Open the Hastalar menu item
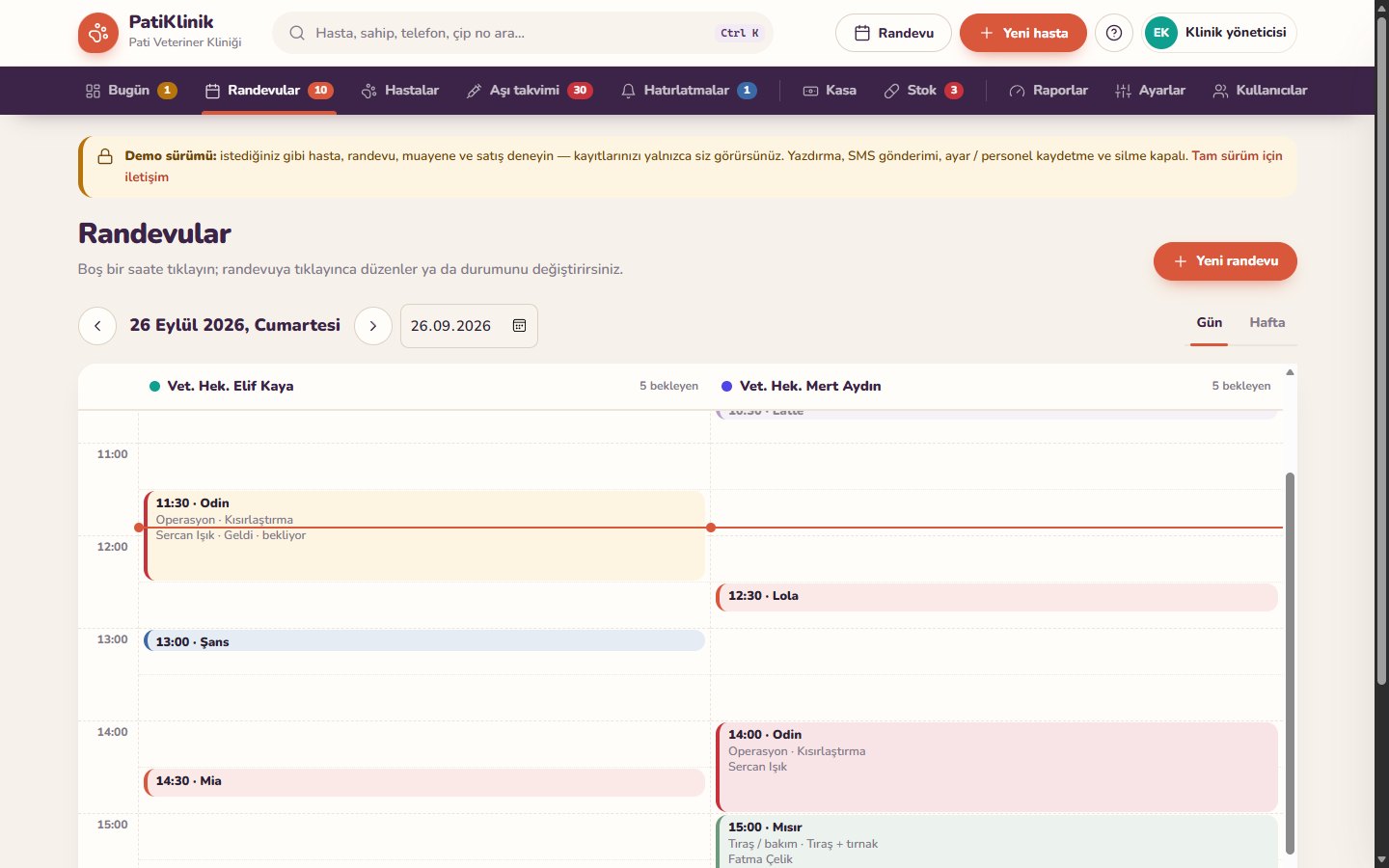The image size is (1389, 868). (400, 91)
